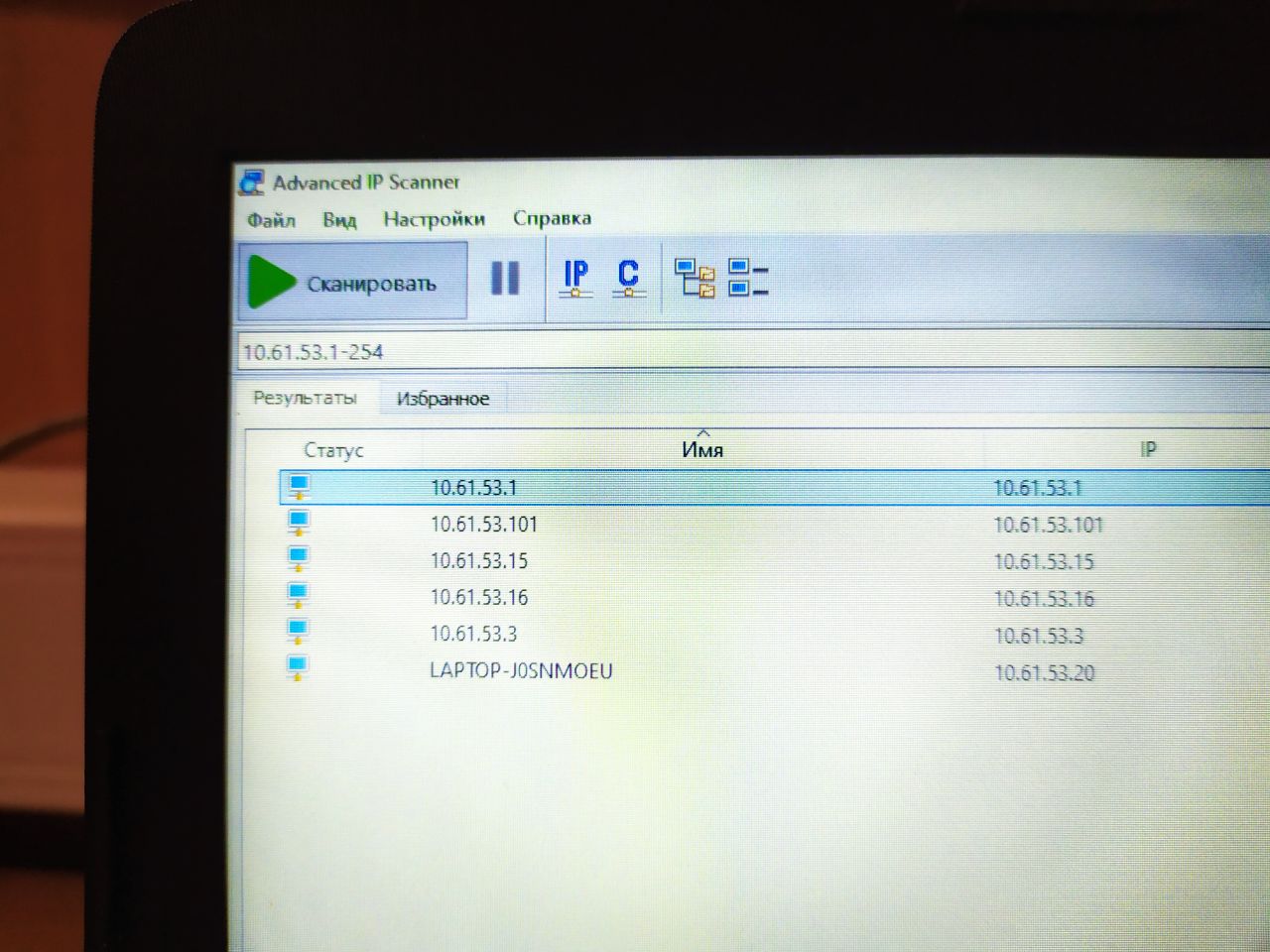
Task: Sort by the Имя column header
Action: coord(702,449)
